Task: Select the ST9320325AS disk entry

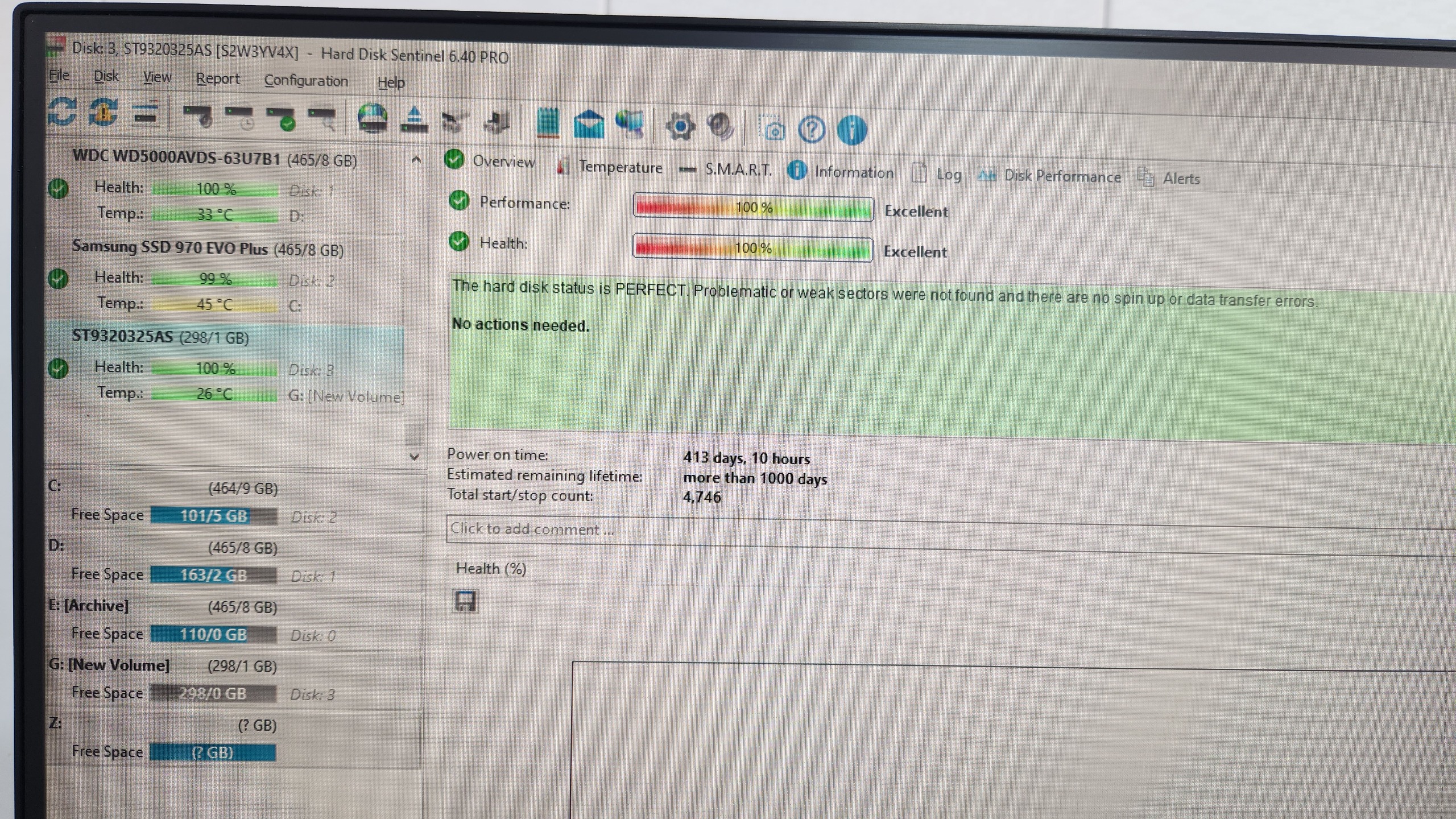Action: [225, 366]
